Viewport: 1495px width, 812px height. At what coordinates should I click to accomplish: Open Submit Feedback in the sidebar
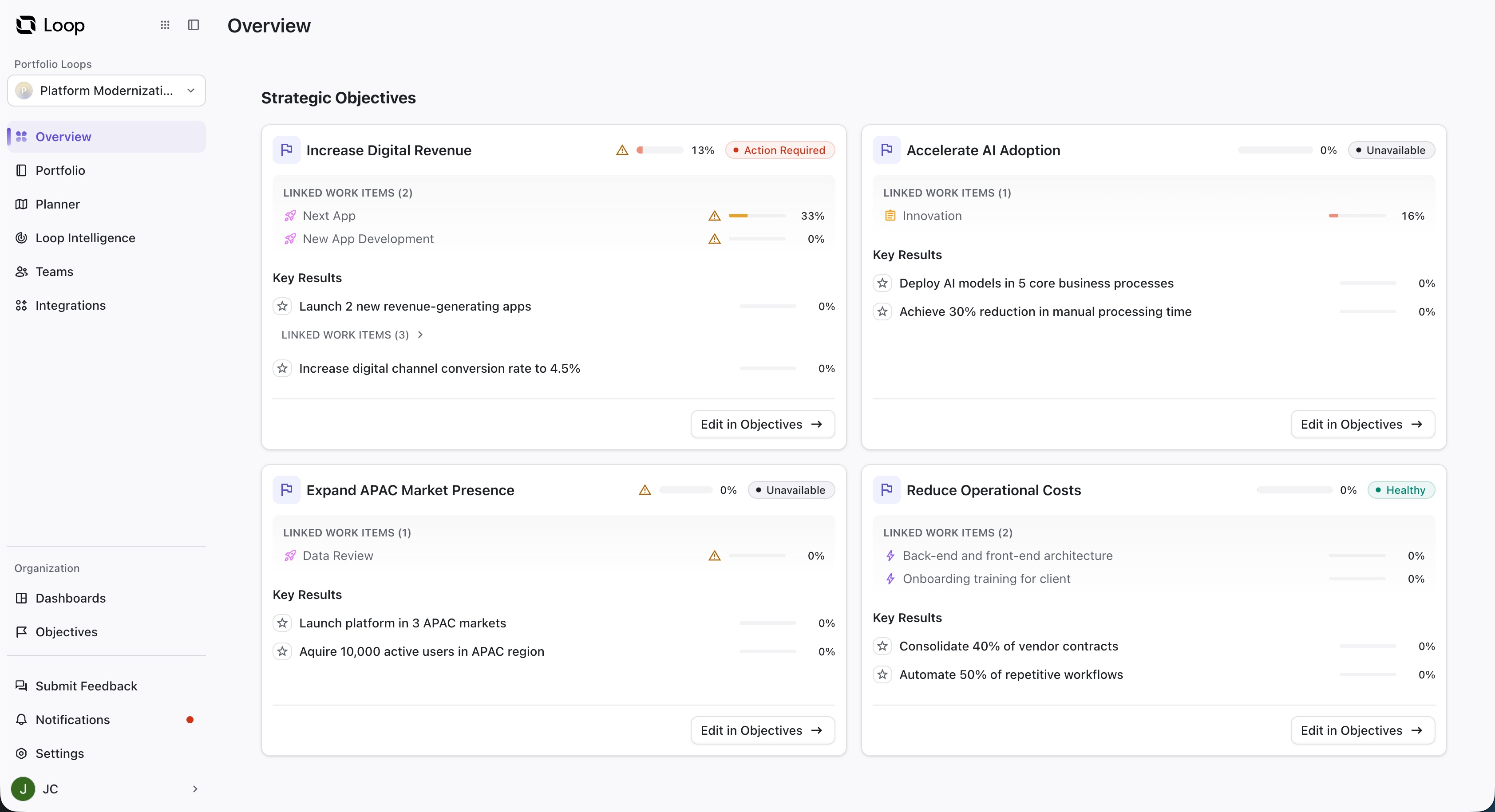107,686
